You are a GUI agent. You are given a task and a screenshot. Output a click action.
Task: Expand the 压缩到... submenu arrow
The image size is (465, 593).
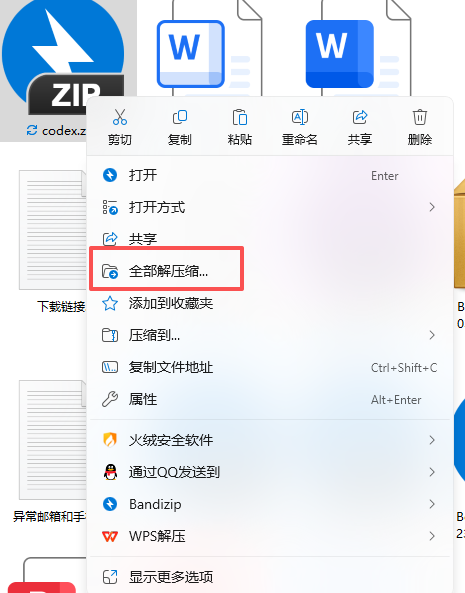coord(432,335)
